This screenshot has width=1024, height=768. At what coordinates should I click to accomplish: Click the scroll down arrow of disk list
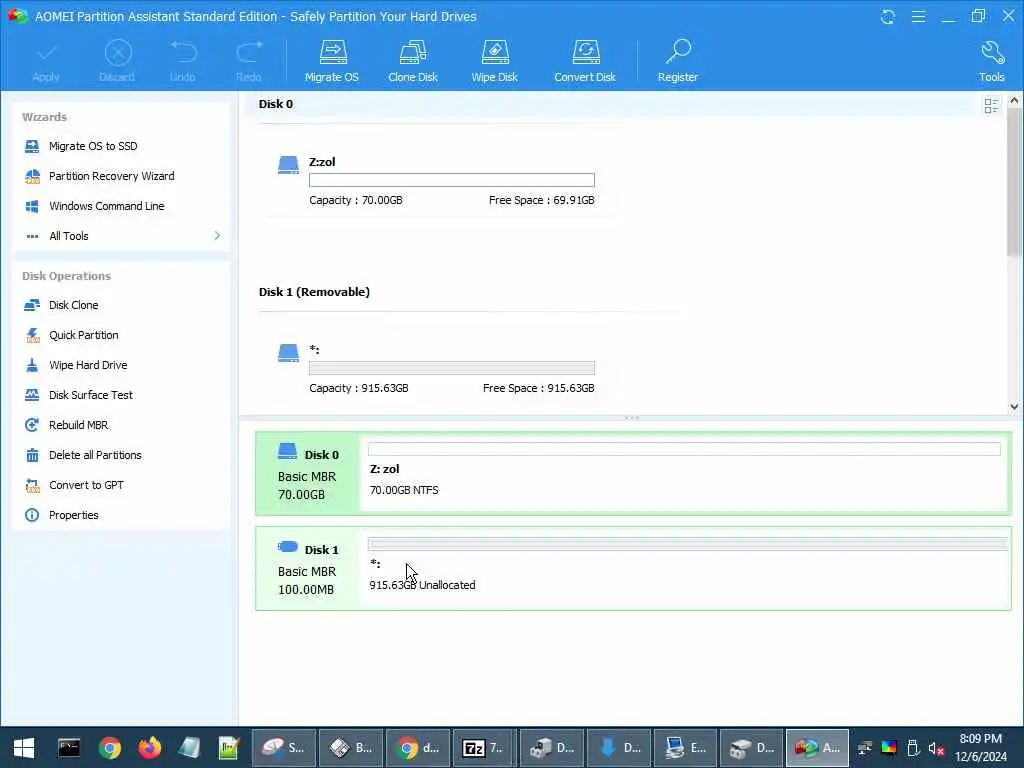coord(1014,406)
